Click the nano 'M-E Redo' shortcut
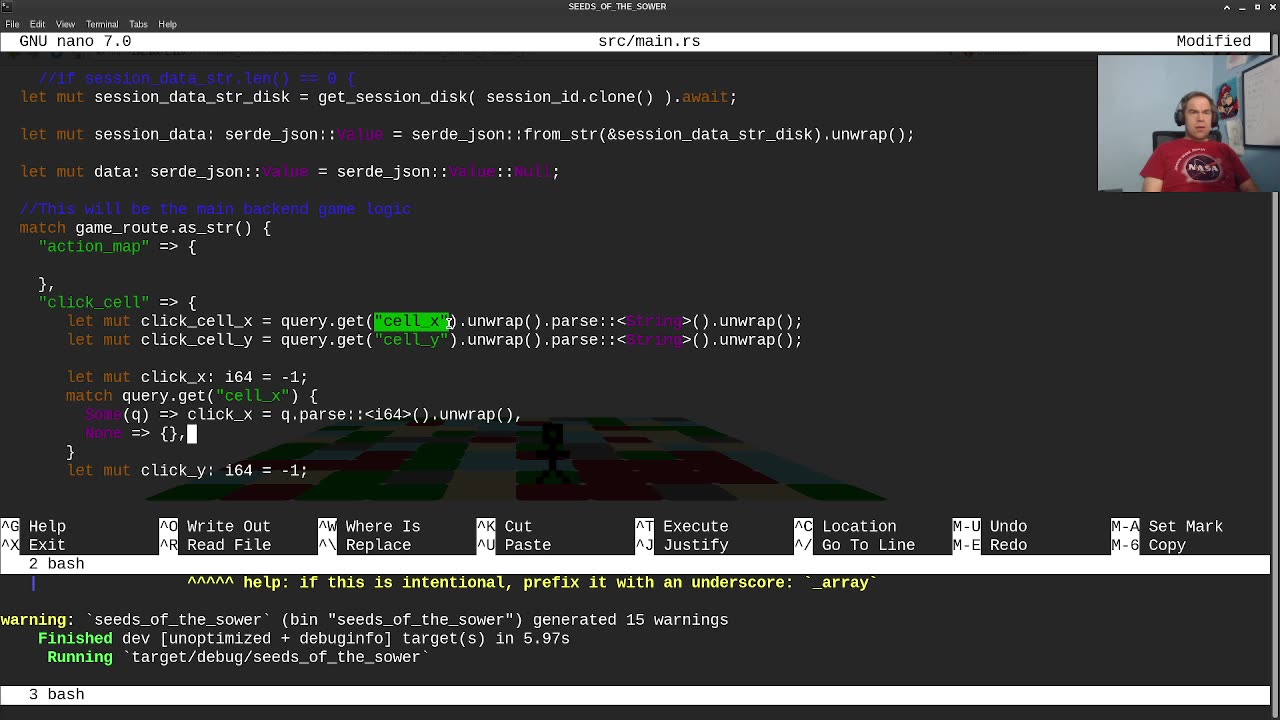The width and height of the screenshot is (1280, 720). click(990, 545)
